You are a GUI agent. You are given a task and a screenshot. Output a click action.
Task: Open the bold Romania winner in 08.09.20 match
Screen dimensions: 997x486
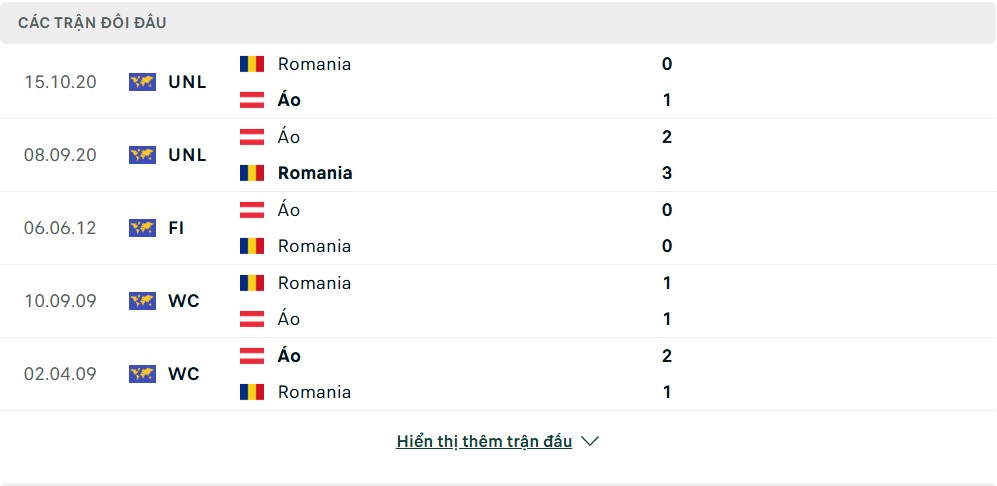pyautogui.click(x=315, y=173)
